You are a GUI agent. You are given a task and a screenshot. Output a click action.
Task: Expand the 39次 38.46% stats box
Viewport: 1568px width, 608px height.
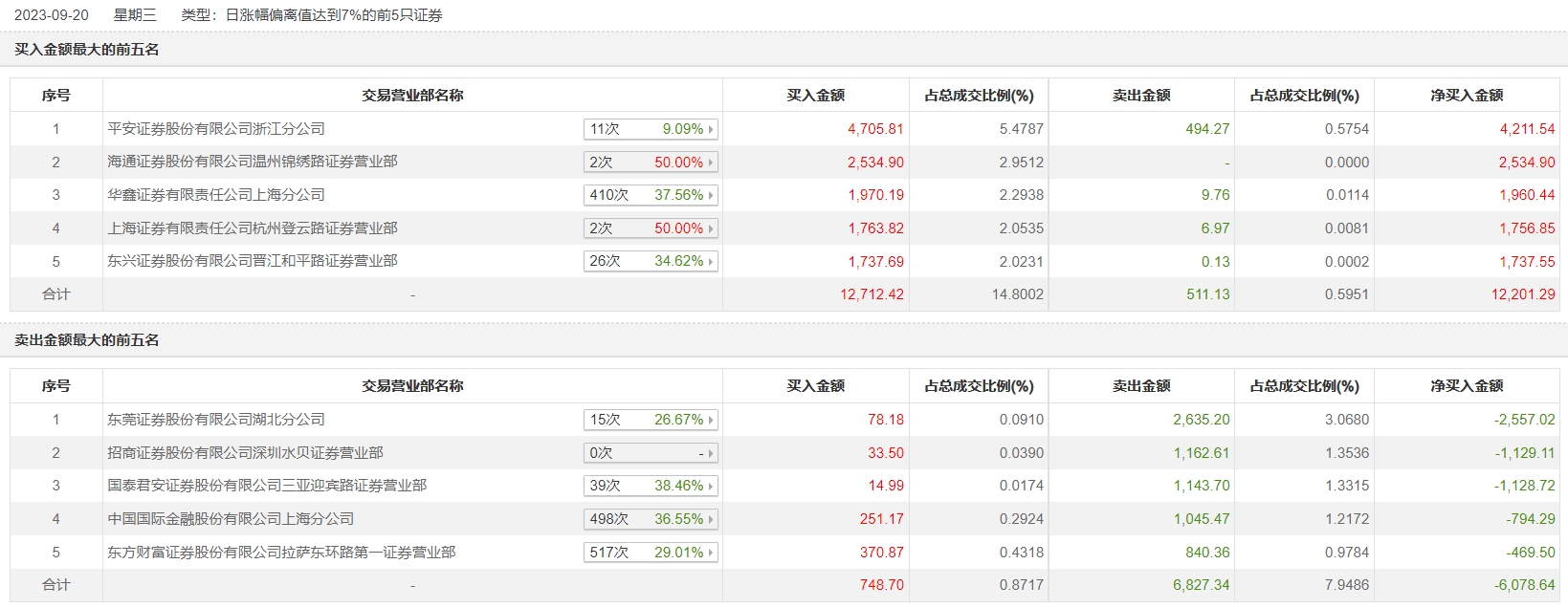pos(651,486)
